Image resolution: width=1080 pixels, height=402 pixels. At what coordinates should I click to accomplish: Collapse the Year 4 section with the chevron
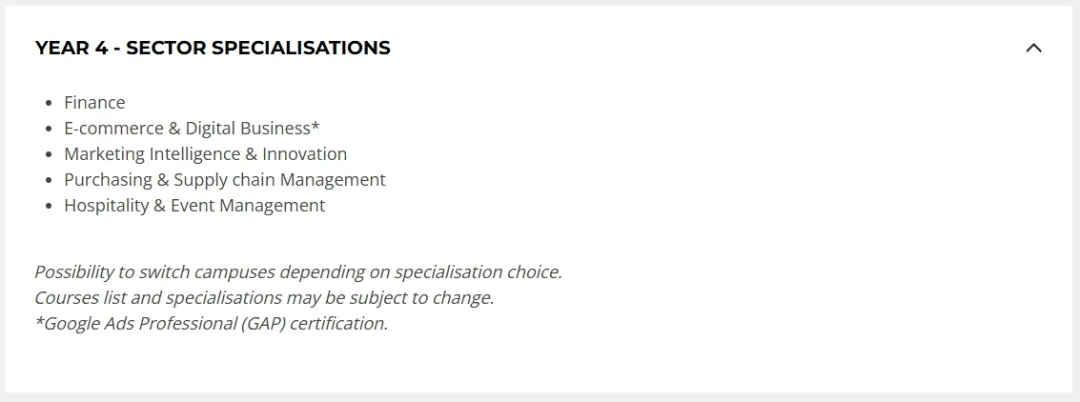click(1033, 48)
